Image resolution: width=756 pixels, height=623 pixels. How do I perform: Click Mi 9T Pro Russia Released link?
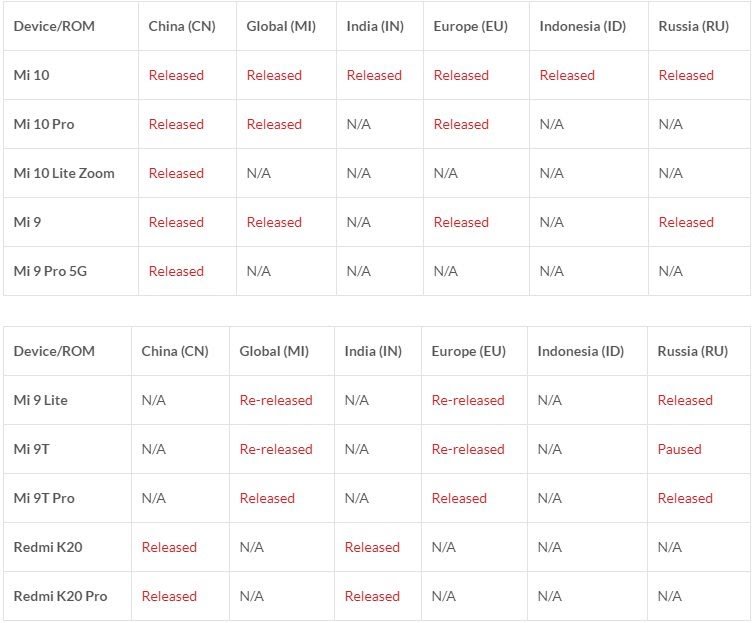[x=685, y=498]
